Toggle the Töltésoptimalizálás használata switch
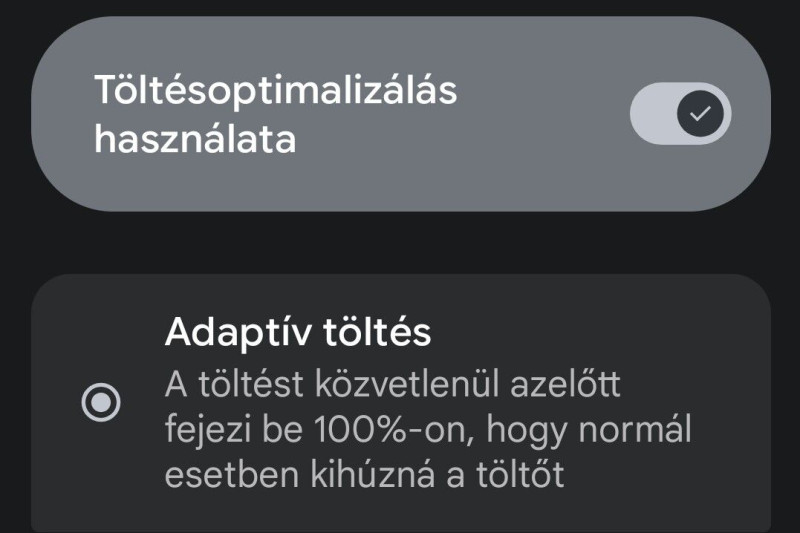 click(x=680, y=114)
